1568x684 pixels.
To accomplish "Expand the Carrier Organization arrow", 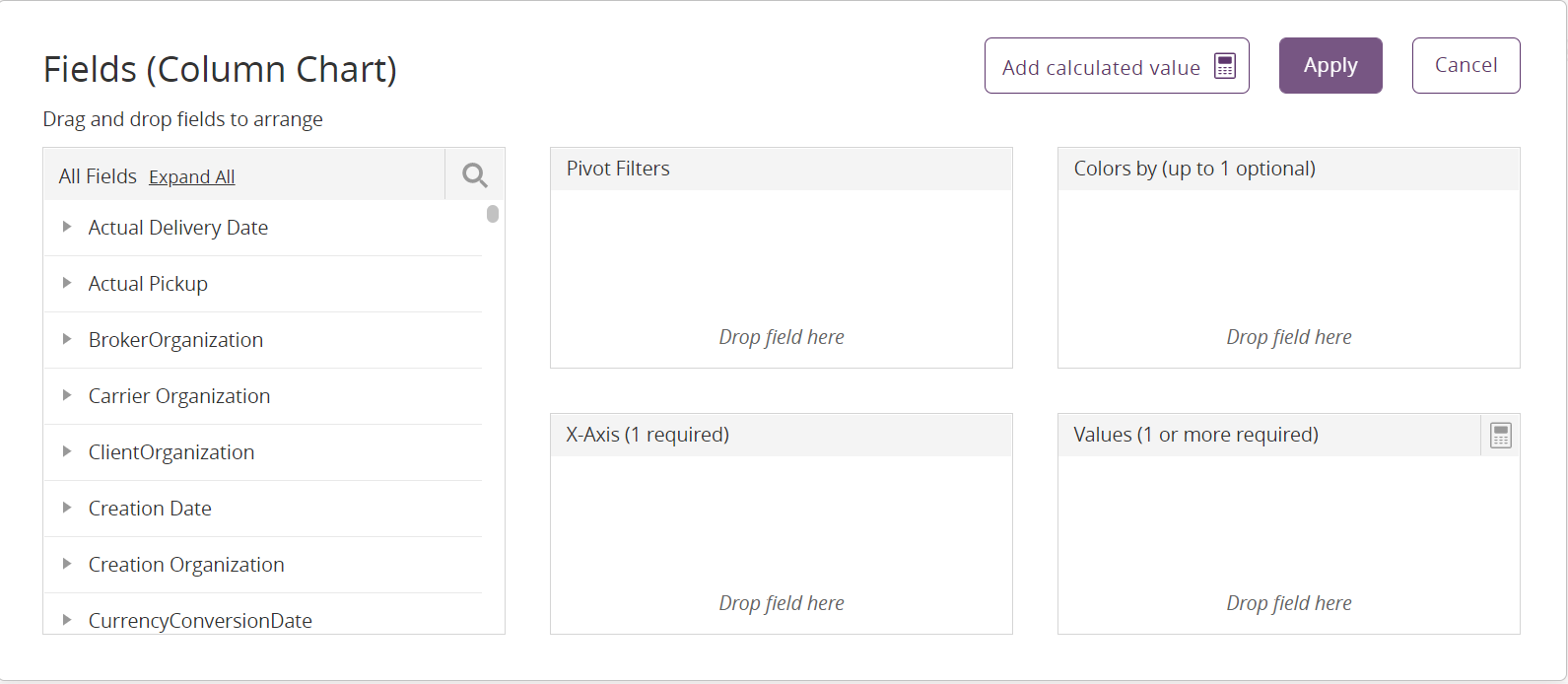I will click(67, 395).
